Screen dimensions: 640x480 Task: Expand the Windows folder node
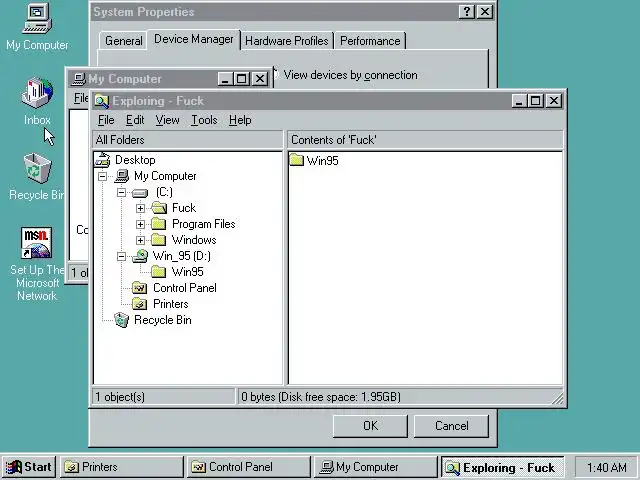[140, 240]
